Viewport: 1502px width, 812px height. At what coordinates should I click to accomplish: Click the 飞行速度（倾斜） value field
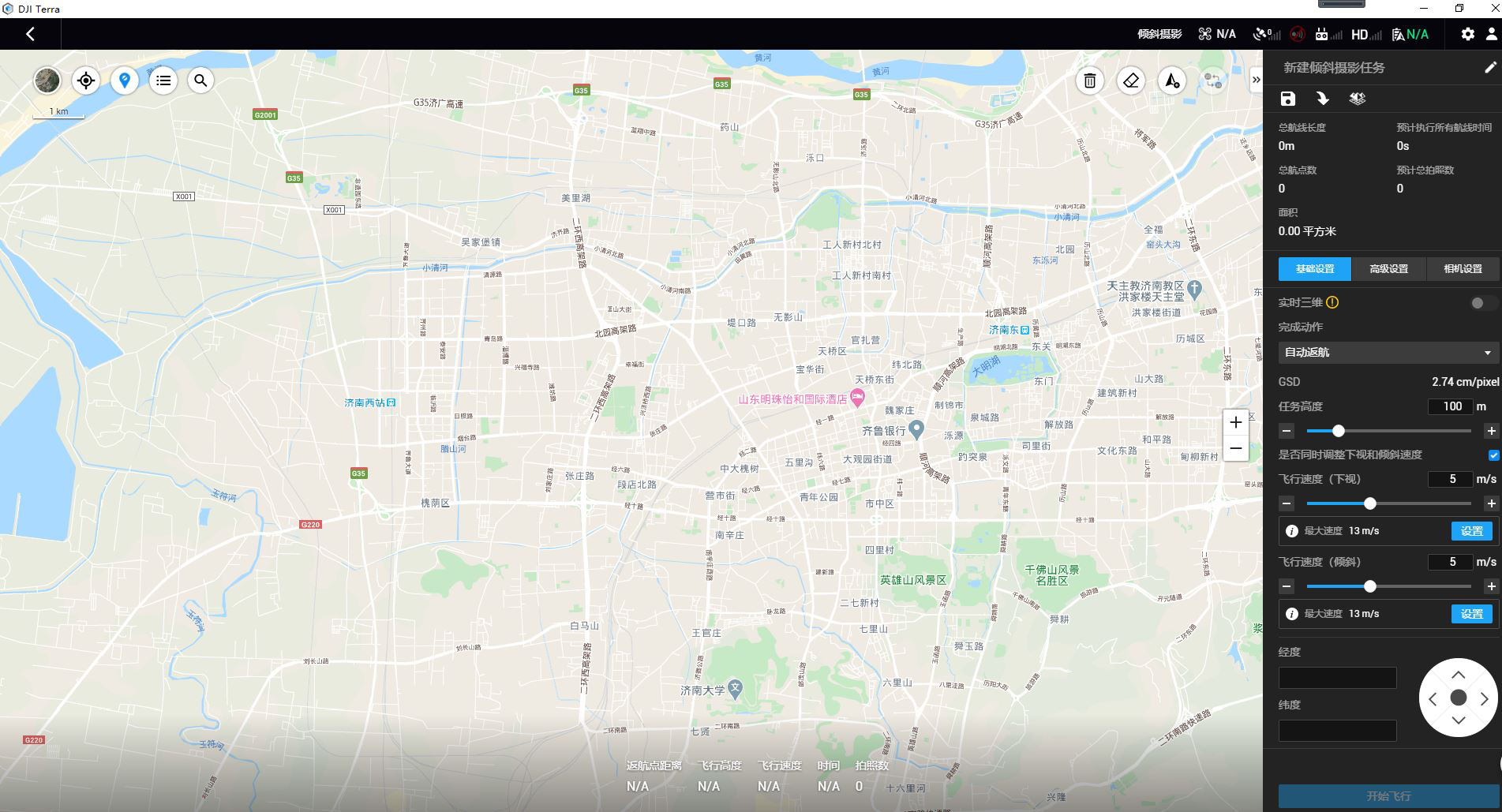click(1451, 562)
